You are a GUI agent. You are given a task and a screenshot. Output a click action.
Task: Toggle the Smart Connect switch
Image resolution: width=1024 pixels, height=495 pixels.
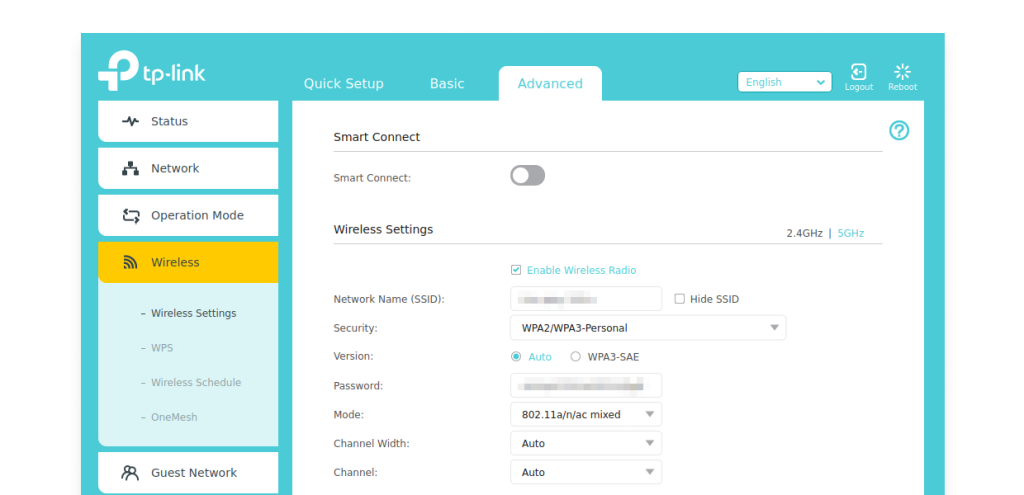(x=527, y=176)
